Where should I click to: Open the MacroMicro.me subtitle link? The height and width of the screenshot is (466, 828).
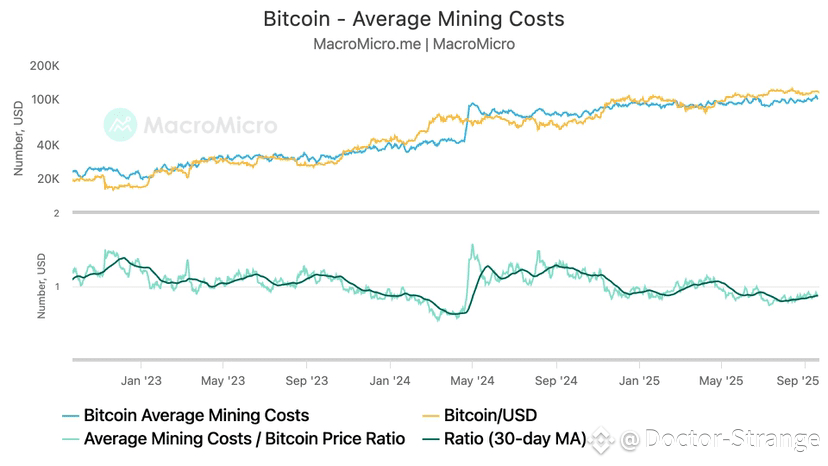367,44
